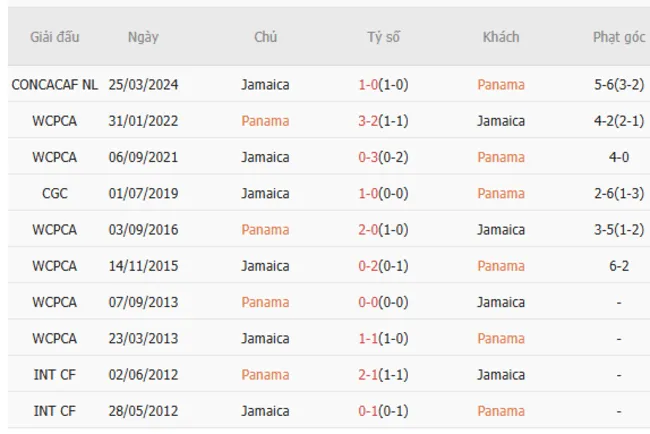The width and height of the screenshot is (650, 434).
Task: Open the 0-1(0-1) score from 28/05/2012
Action: pos(383,411)
